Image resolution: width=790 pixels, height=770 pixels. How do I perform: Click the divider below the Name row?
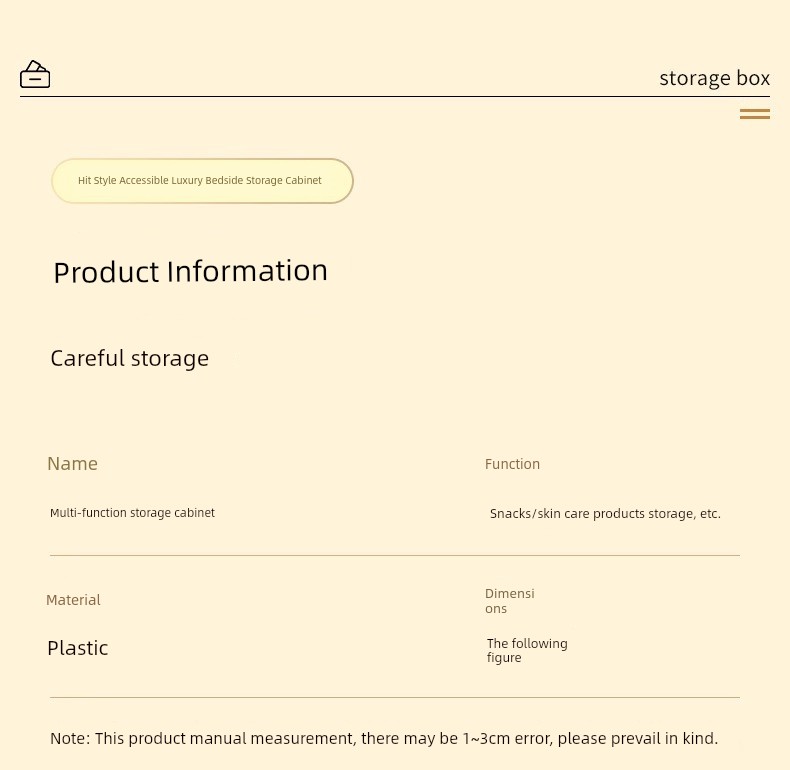tap(395, 555)
